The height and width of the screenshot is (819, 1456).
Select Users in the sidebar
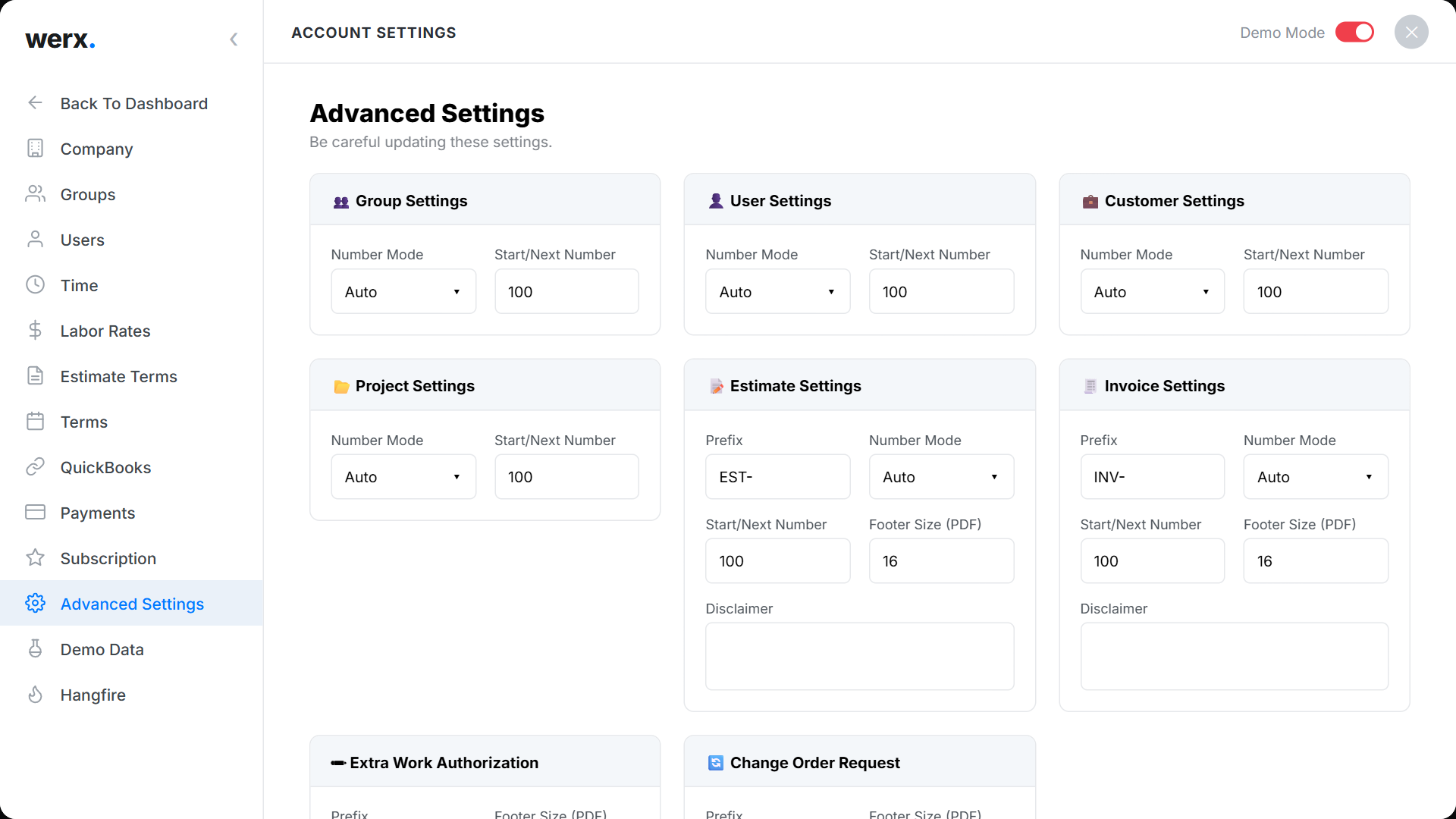[83, 240]
